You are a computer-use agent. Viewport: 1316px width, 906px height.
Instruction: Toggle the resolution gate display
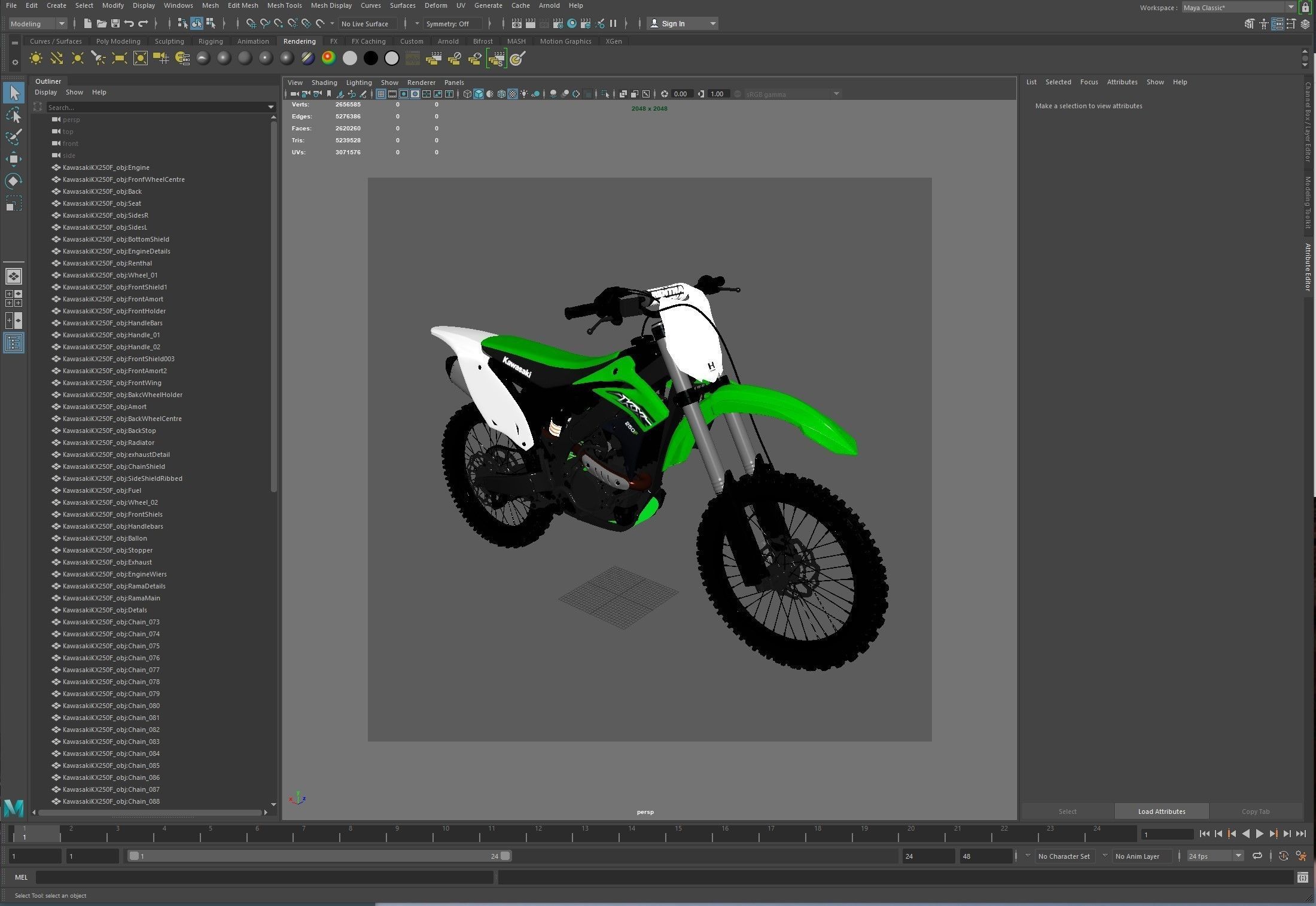pos(404,94)
